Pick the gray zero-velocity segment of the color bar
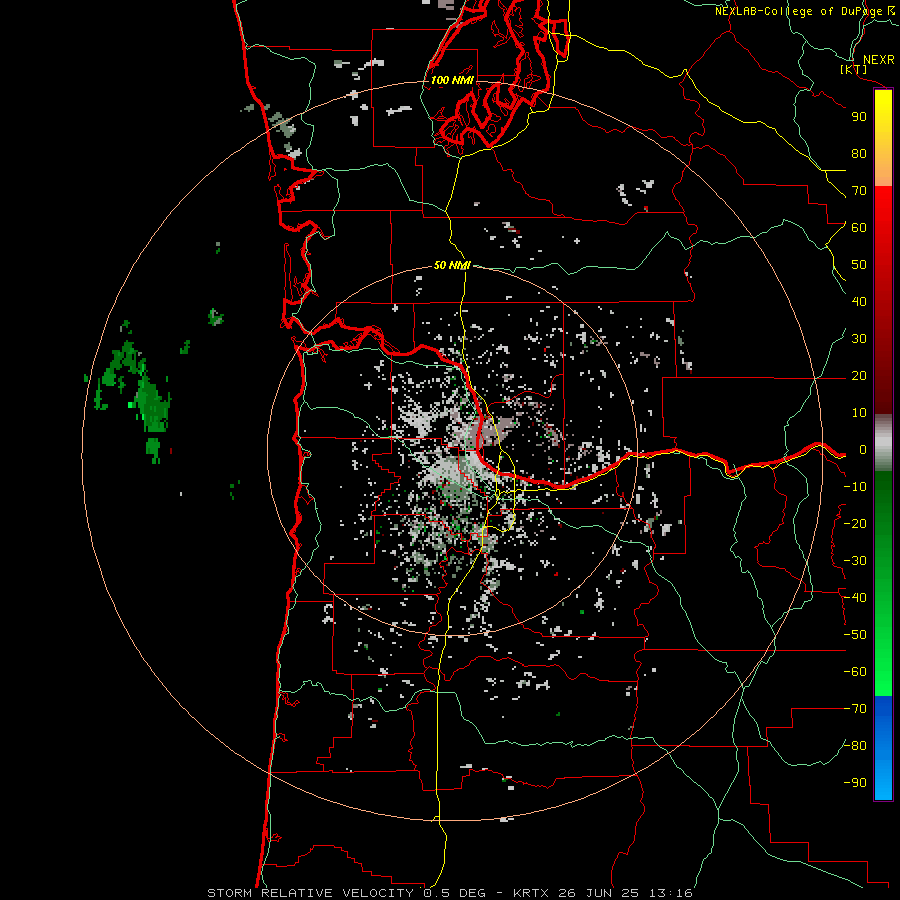Image resolution: width=900 pixels, height=900 pixels. coord(883,443)
